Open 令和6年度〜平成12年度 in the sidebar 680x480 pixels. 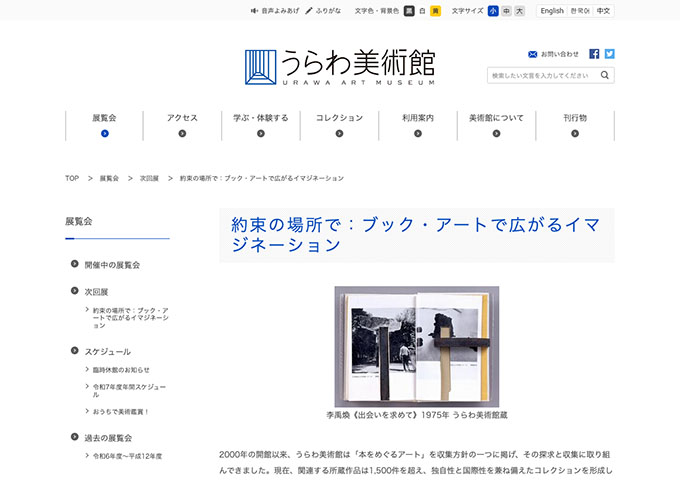pos(127,456)
